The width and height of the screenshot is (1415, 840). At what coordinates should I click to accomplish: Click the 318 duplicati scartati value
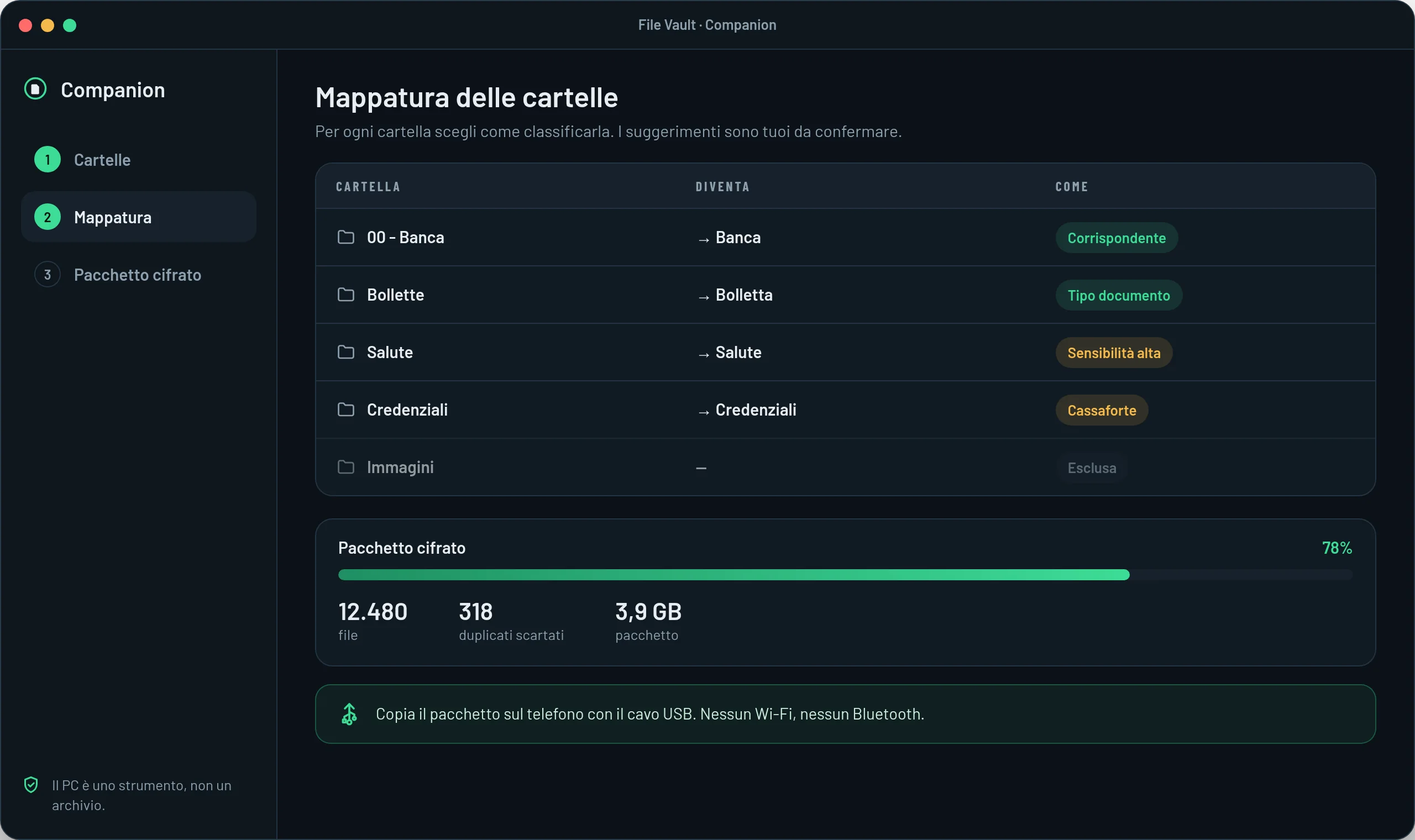[475, 612]
